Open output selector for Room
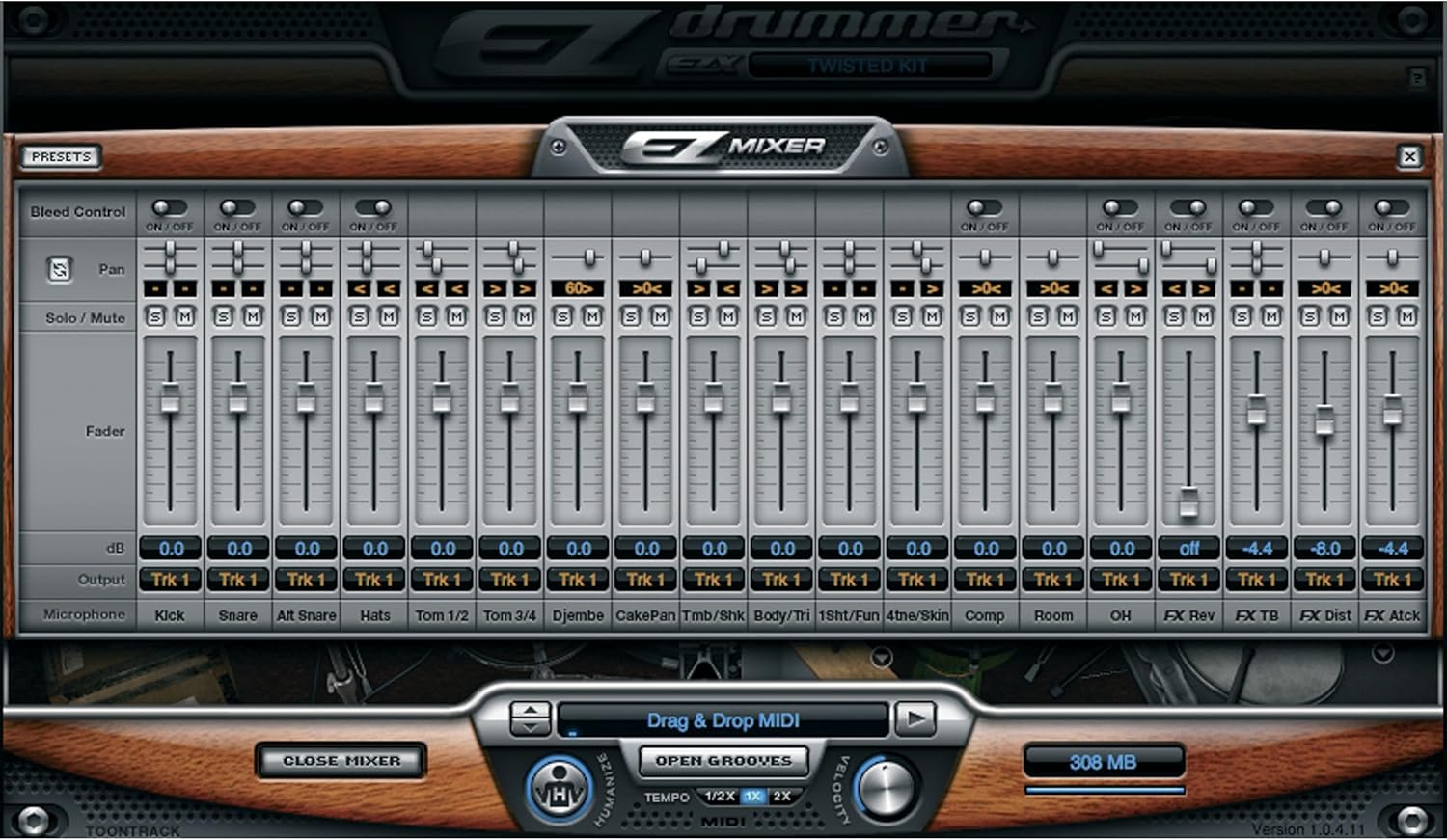This screenshot has width=1447, height=840. 1053,580
